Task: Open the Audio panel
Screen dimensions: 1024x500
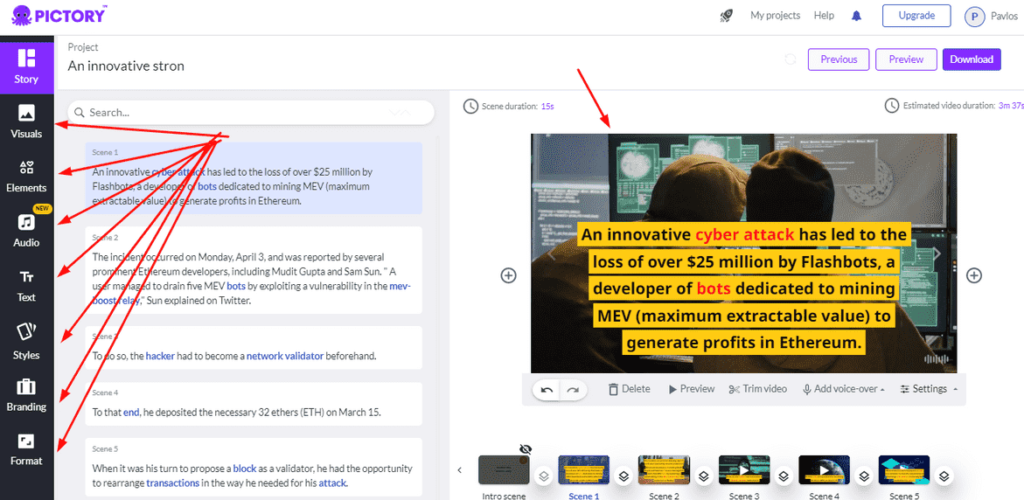Action: 27,230
